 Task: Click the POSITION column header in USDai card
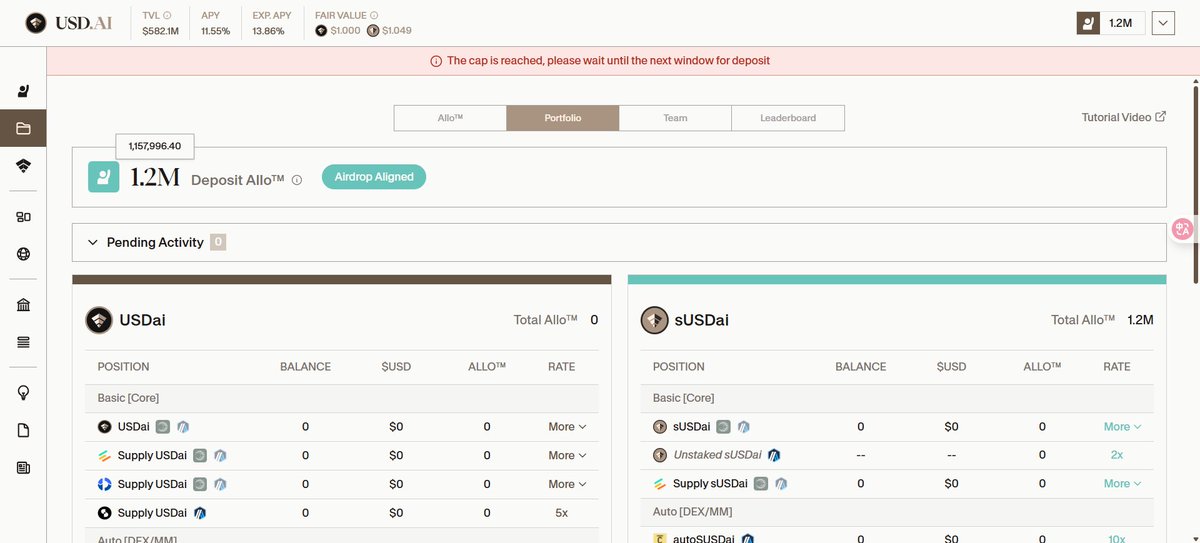click(123, 367)
